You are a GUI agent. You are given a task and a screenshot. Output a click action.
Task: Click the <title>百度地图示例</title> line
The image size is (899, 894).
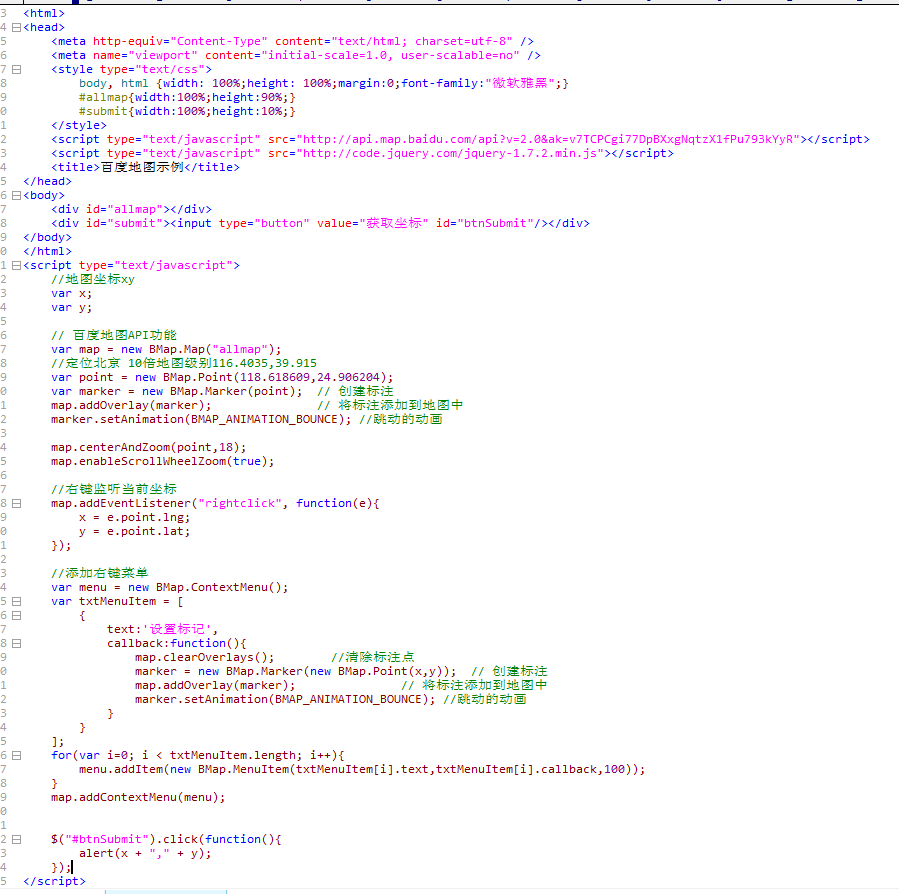(145, 167)
